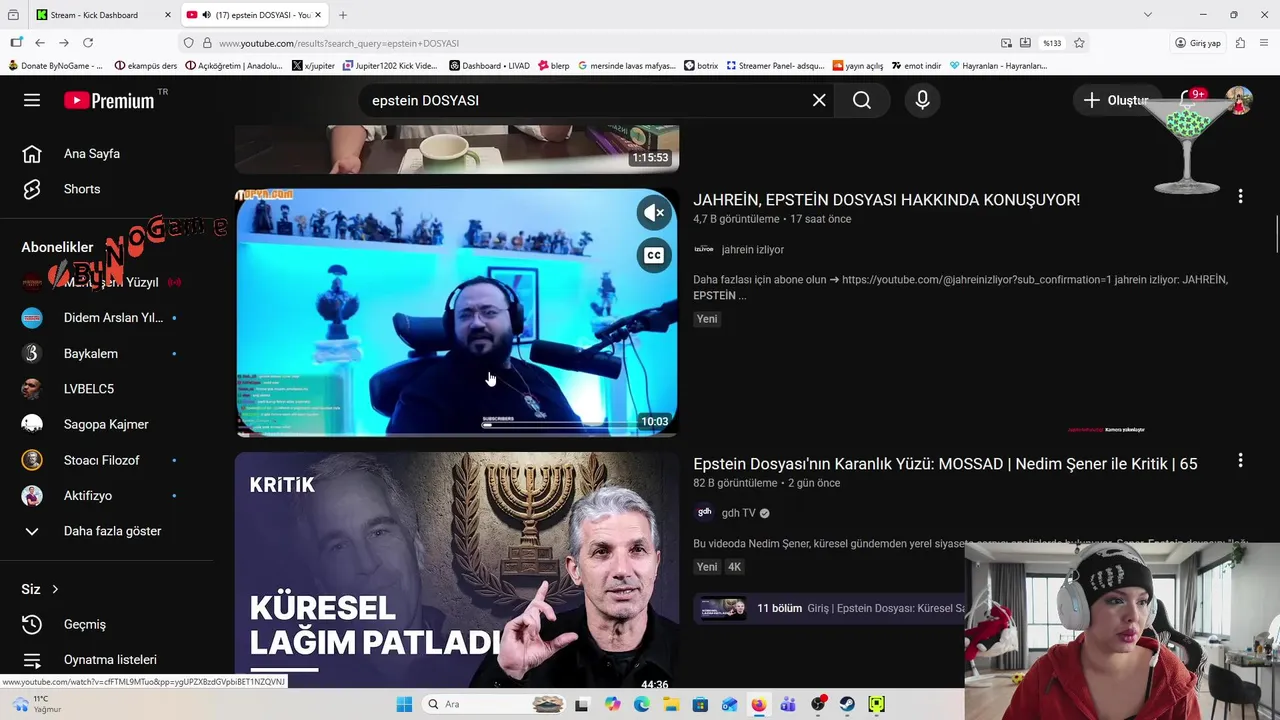1280x720 pixels.
Task: Bookmark this page with star icon
Action: coord(1079,43)
